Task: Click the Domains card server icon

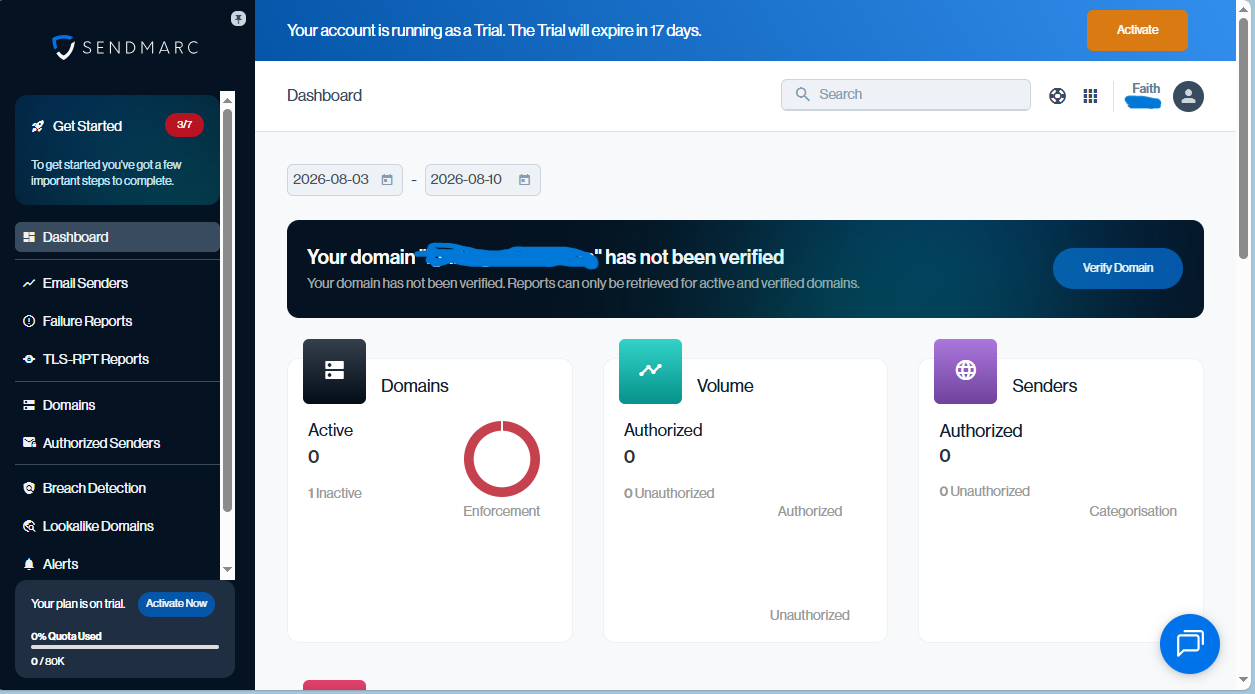Action: click(334, 371)
